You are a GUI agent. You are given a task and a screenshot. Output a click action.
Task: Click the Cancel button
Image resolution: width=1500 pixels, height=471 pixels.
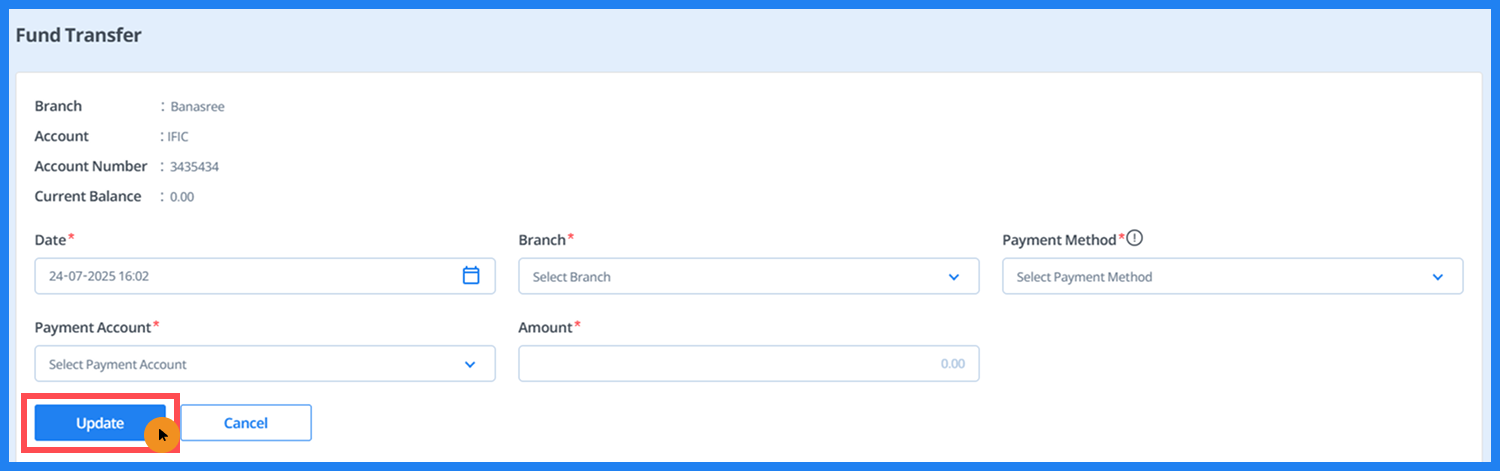[246, 423]
